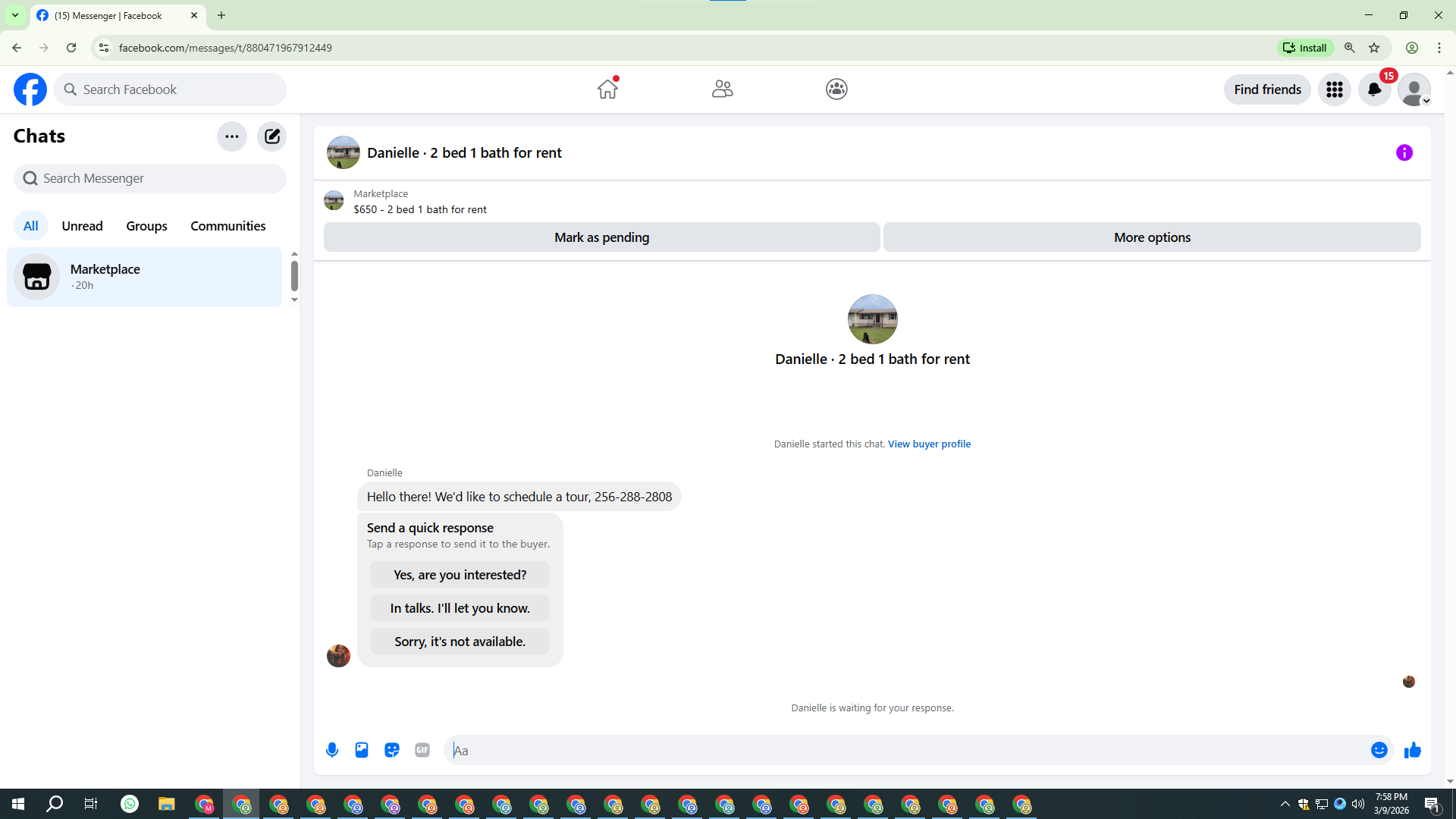Focus the Search Messenger field
This screenshot has width=1456, height=819.
150,178
